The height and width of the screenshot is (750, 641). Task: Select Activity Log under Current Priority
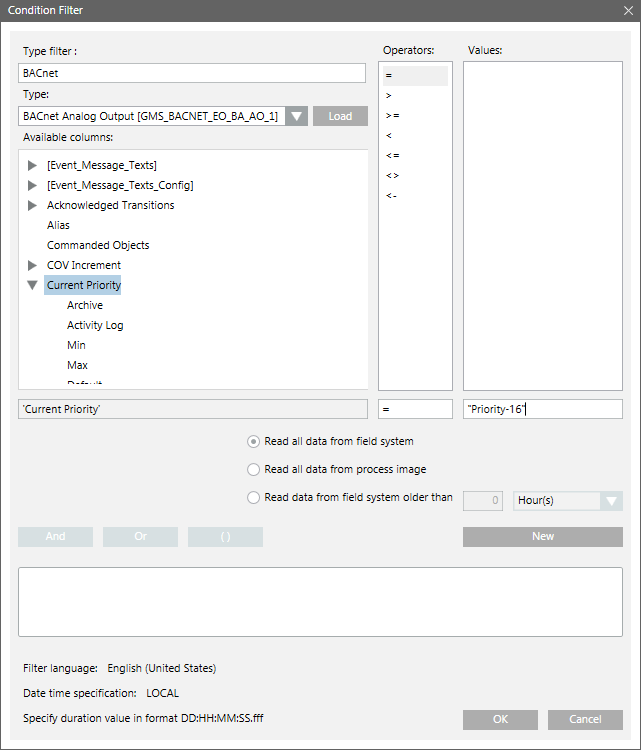[x=95, y=325]
